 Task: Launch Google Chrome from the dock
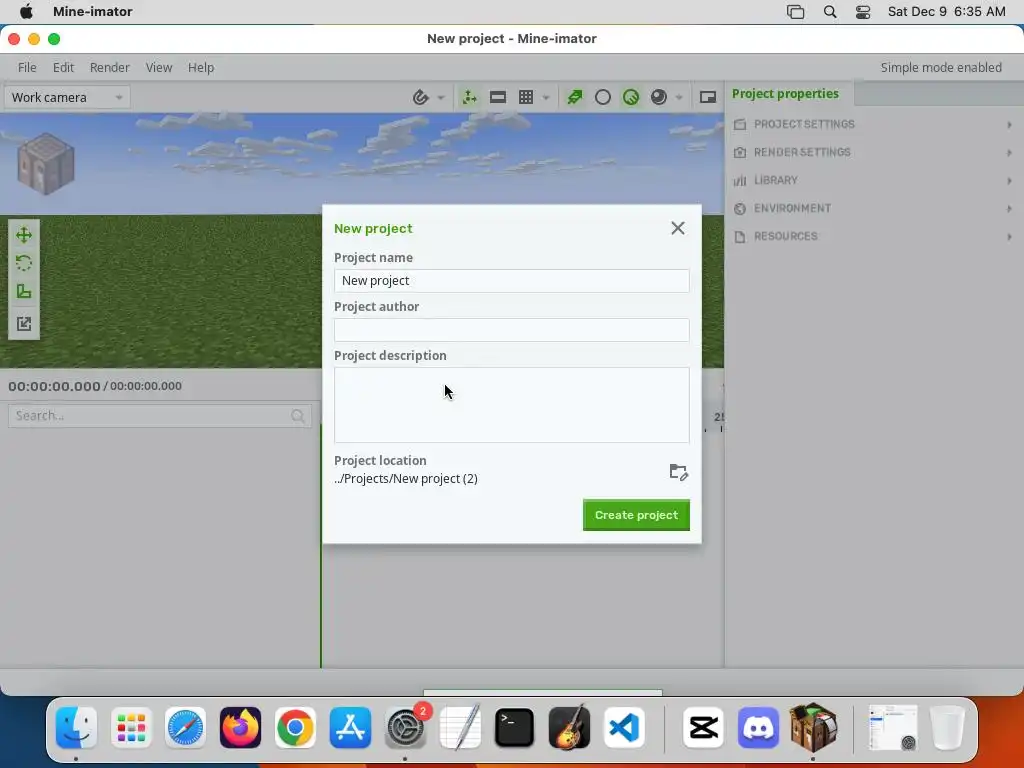[295, 728]
